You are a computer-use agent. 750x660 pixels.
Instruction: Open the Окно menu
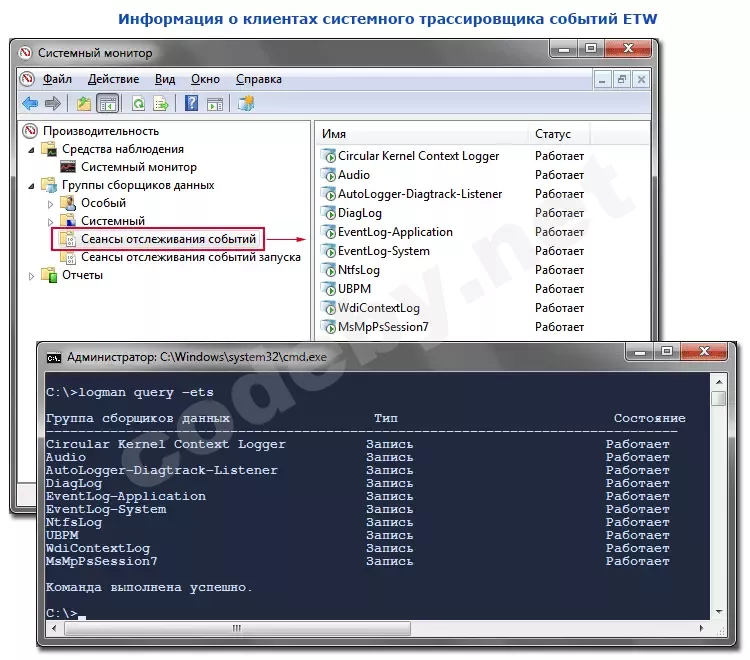pos(205,79)
